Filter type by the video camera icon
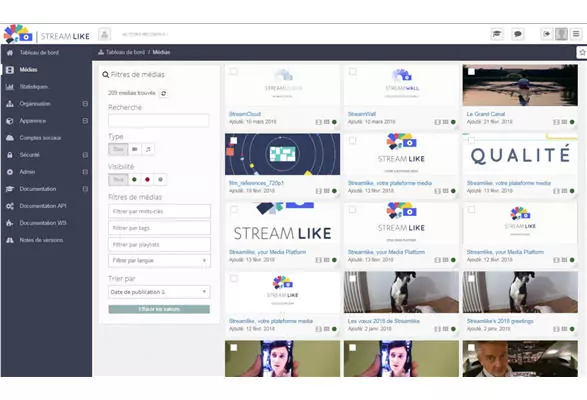This screenshot has width=587, height=400. tap(135, 149)
